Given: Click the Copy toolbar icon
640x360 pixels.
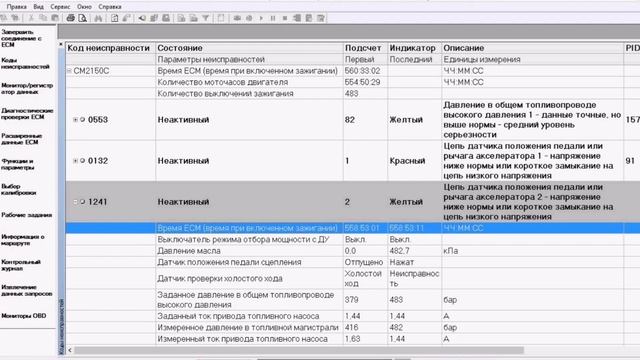Looking at the screenshot, I should [x=43, y=18].
